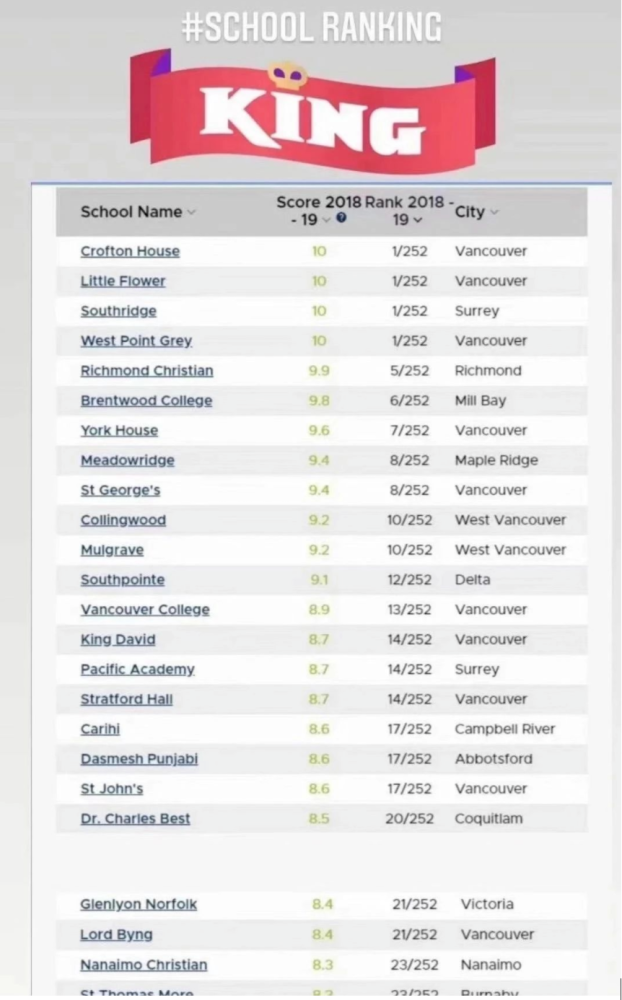
Task: Open the Little Flower school link
Action: 123,281
